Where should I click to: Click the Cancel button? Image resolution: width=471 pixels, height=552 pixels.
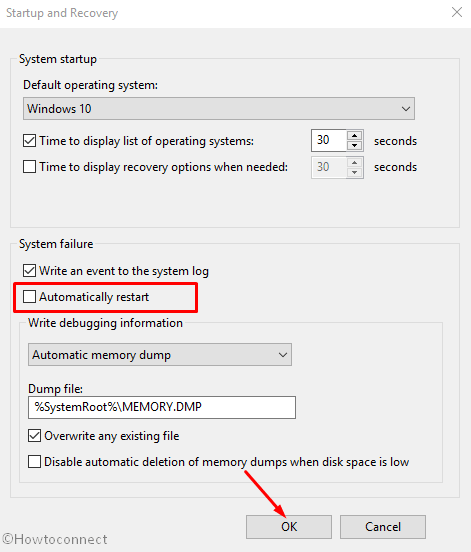coord(383,527)
